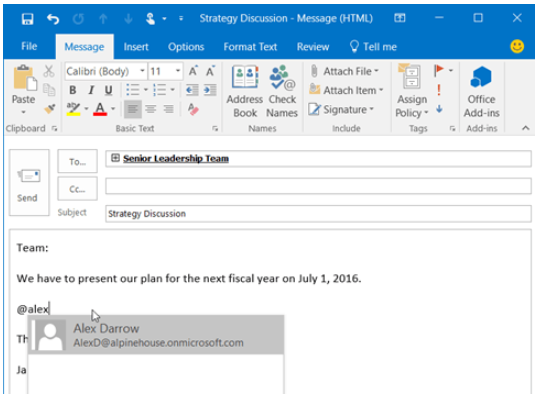
Task: Click the Previous Item up arrow
Action: [x=103, y=19]
